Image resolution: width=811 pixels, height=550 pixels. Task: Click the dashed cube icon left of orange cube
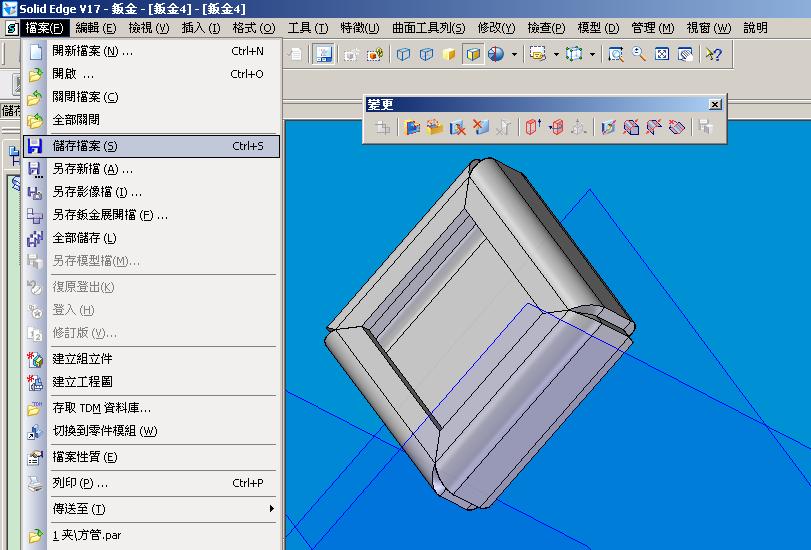(351, 54)
